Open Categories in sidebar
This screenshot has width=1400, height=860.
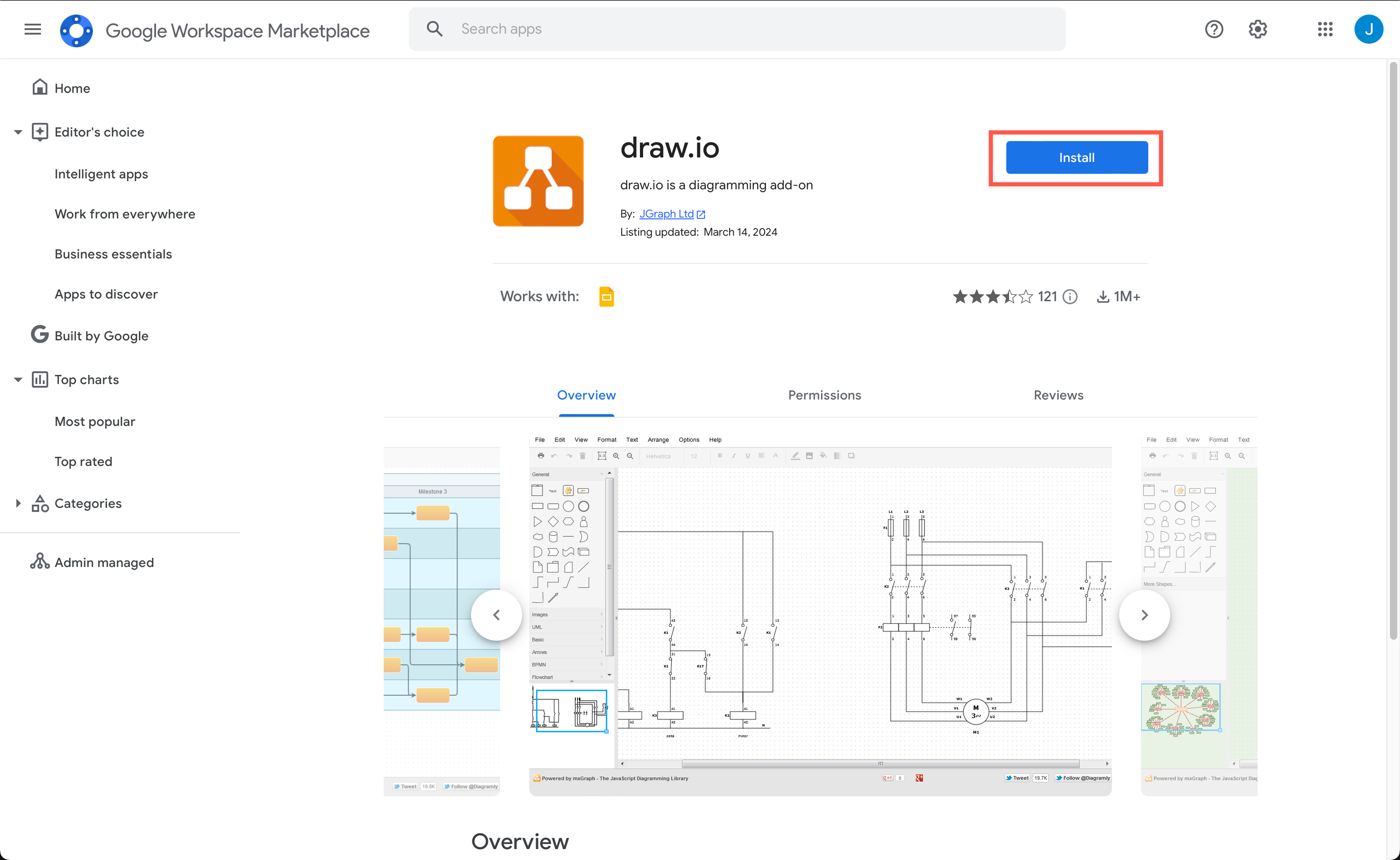pyautogui.click(x=87, y=503)
